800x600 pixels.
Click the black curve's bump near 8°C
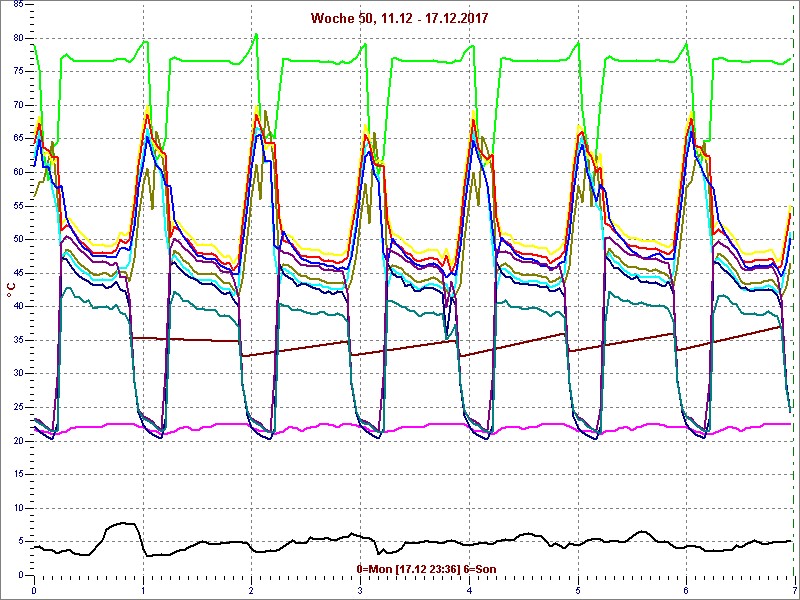point(121,523)
